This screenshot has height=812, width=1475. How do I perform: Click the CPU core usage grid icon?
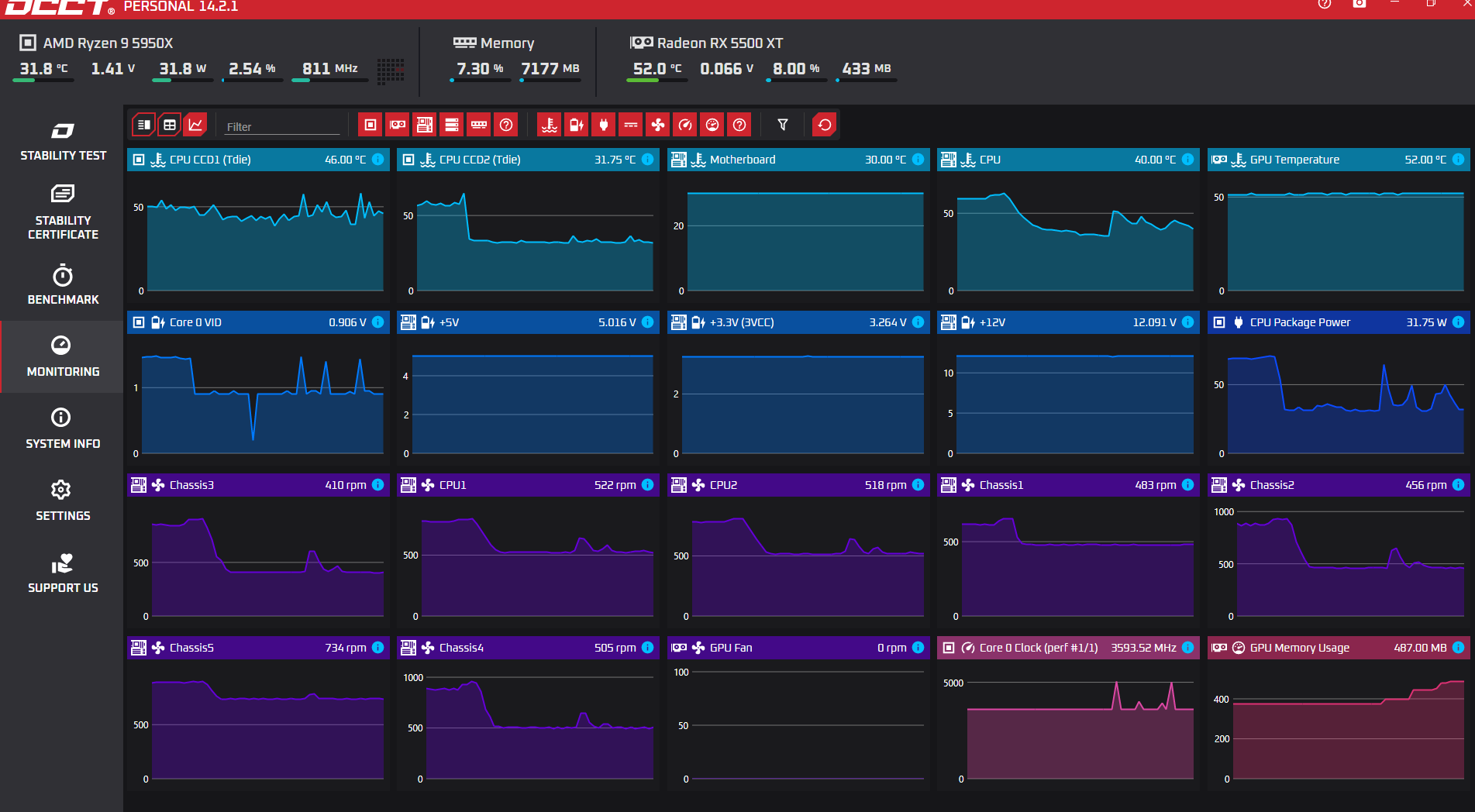pos(391,71)
